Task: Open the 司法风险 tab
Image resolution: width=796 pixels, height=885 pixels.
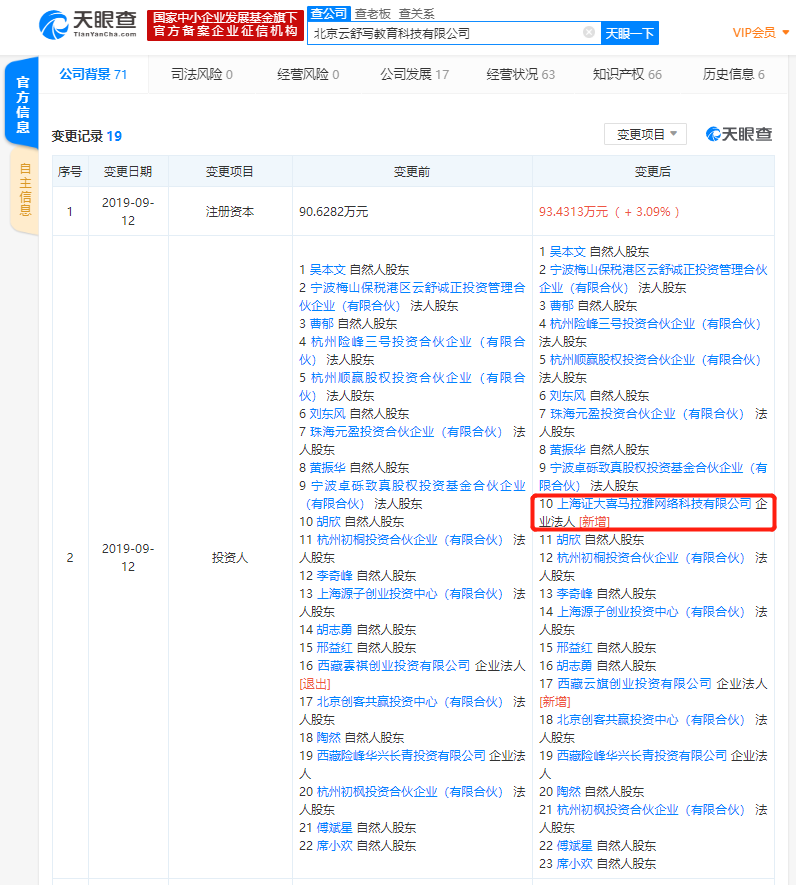Action: tap(201, 74)
